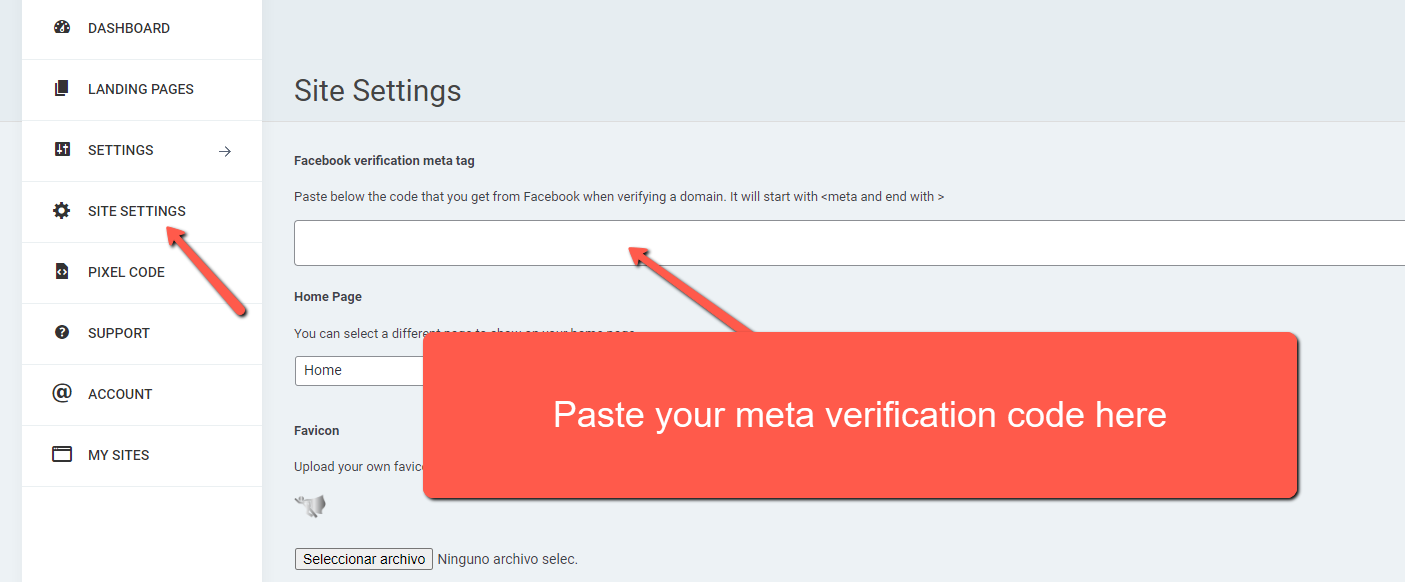The height and width of the screenshot is (582, 1405).
Task: Click the Pixel Code file icon
Action: tap(62, 272)
